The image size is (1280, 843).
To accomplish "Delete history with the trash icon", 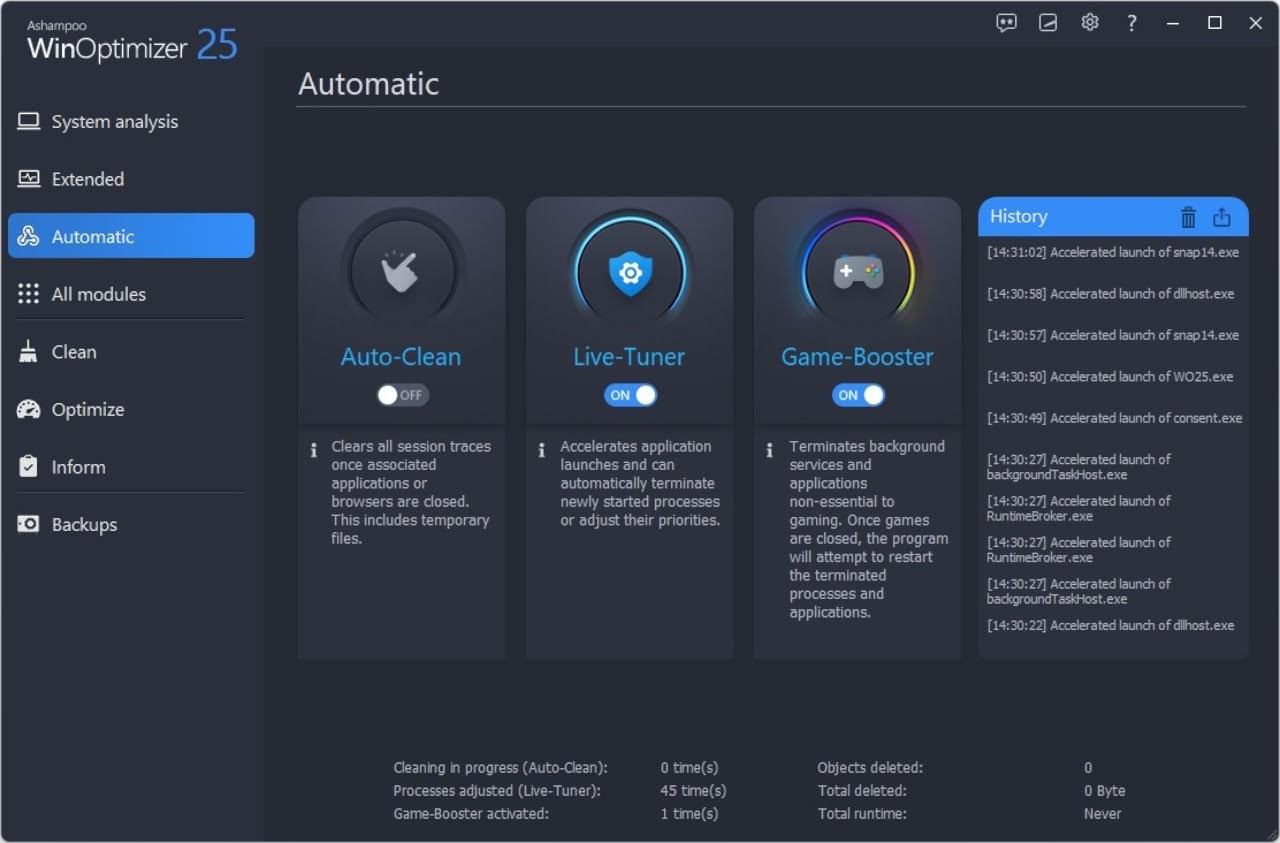I will tap(1188, 217).
